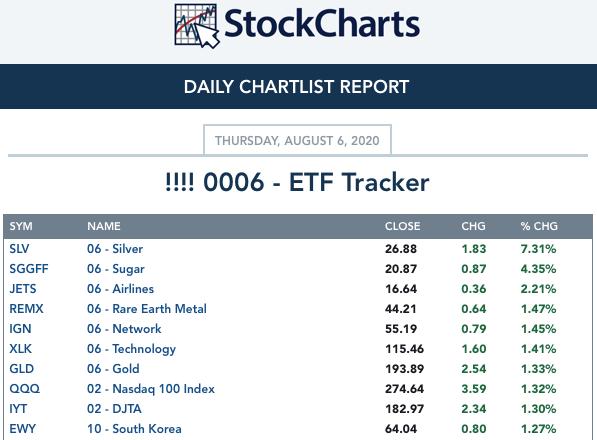
Task: Click the XLK ticker symbol
Action: point(21,349)
